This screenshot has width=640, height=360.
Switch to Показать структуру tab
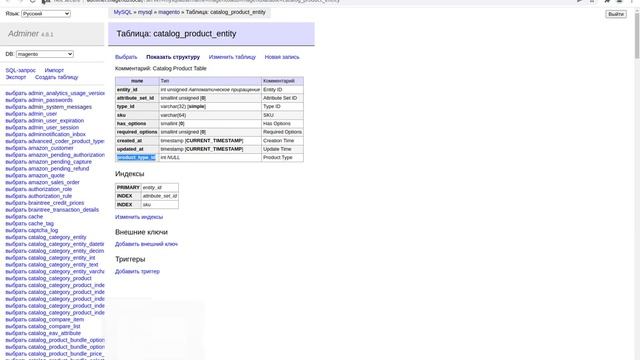point(173,57)
